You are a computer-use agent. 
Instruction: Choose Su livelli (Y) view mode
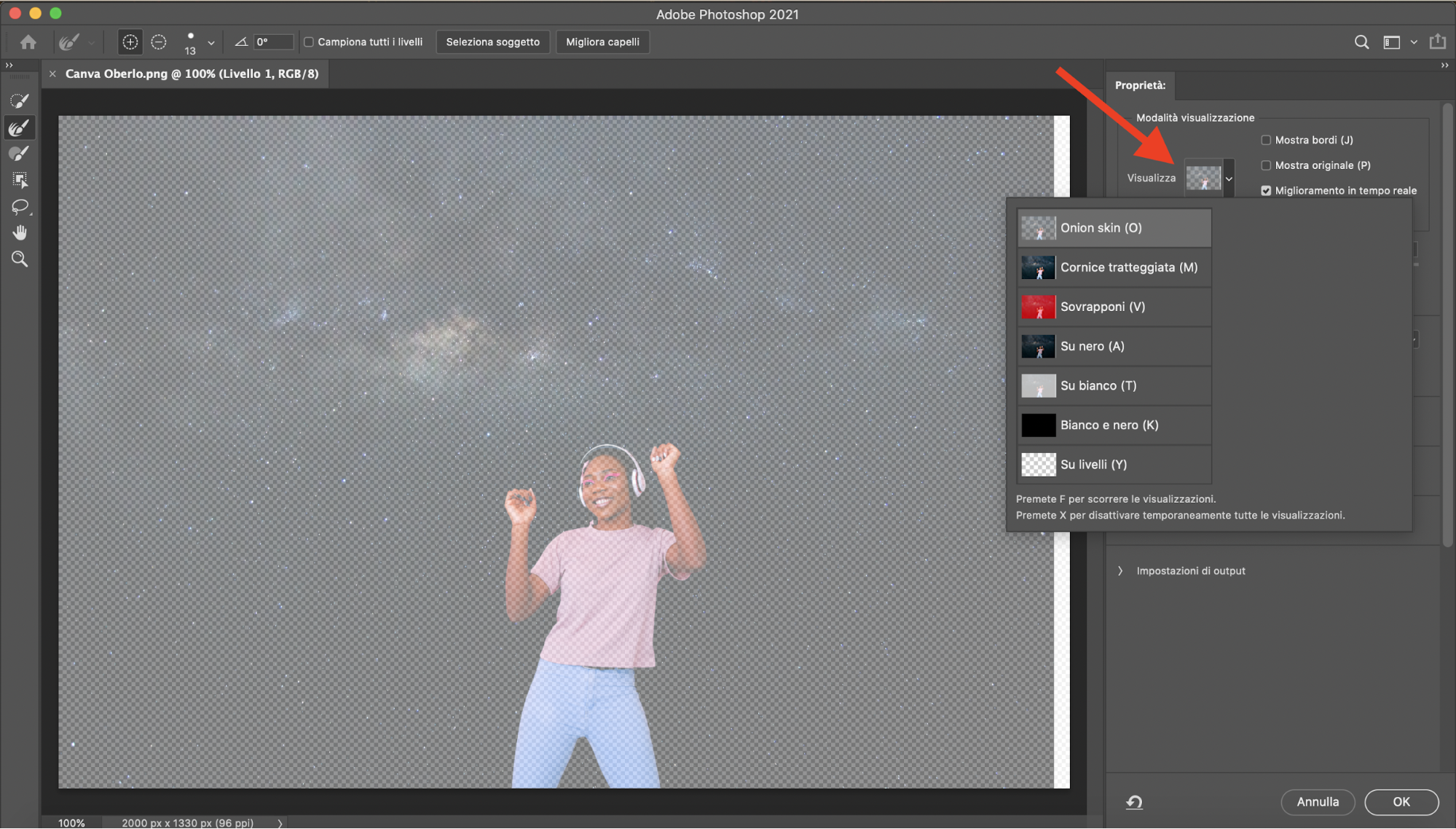[1114, 464]
